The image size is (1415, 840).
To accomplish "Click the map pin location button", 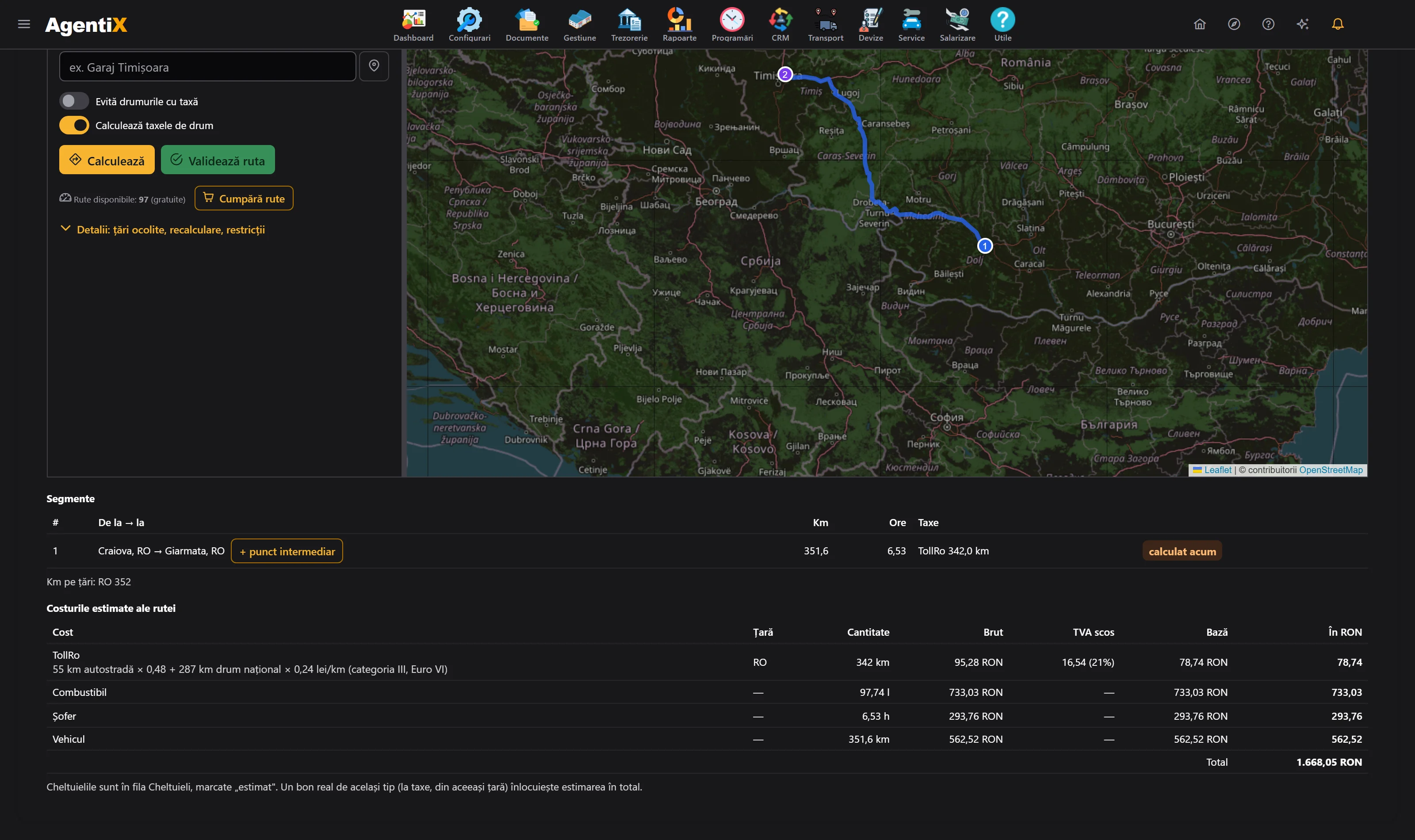I will [x=374, y=66].
